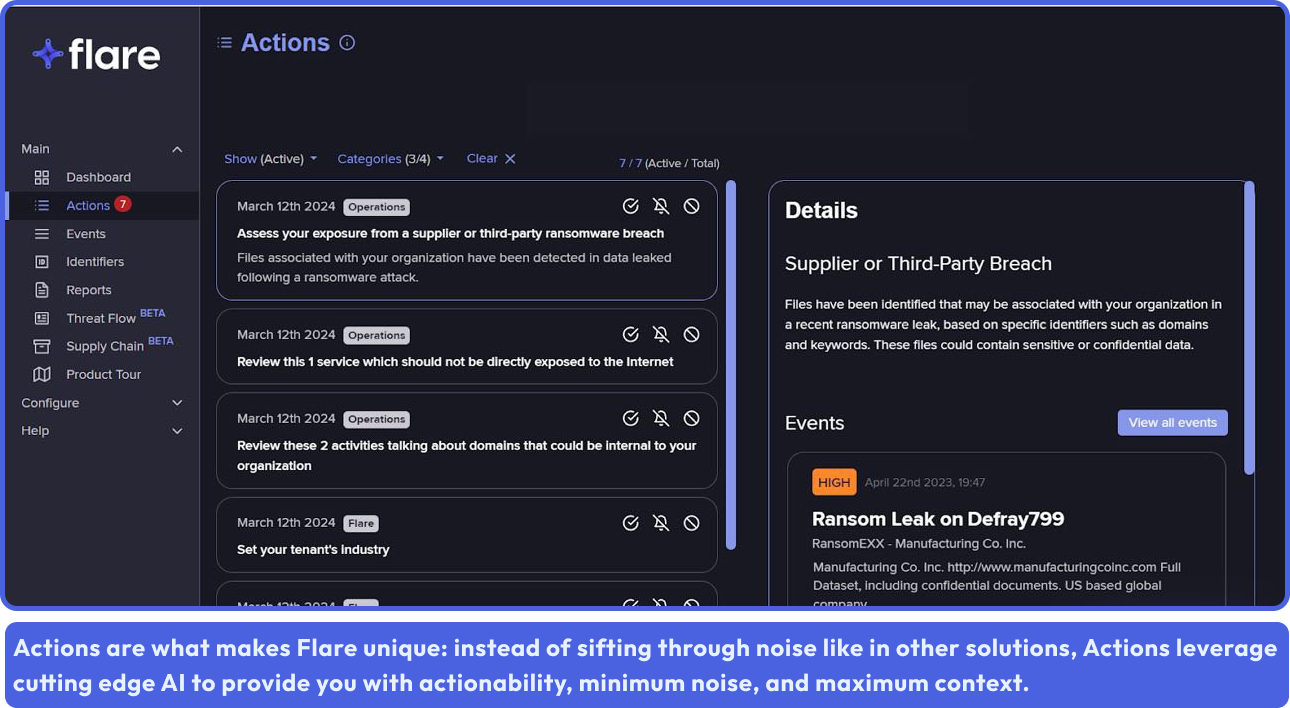1290x708 pixels.
Task: Click the Supply Chain box icon
Action: point(42,346)
